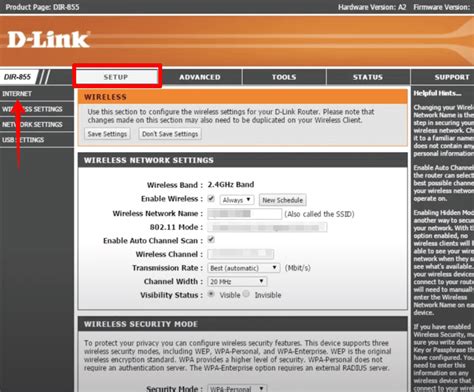Switch to the ADVANCED tab
This screenshot has width=474, height=392.
(200, 77)
